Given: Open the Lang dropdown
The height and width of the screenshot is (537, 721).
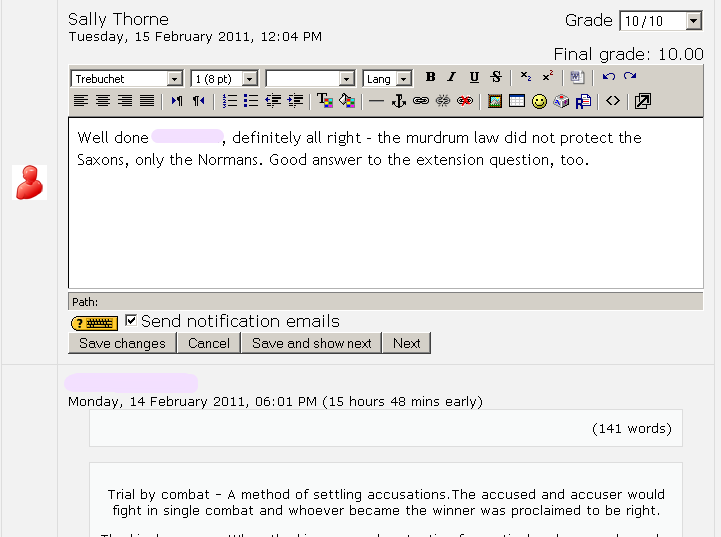Looking at the screenshot, I should (x=403, y=79).
